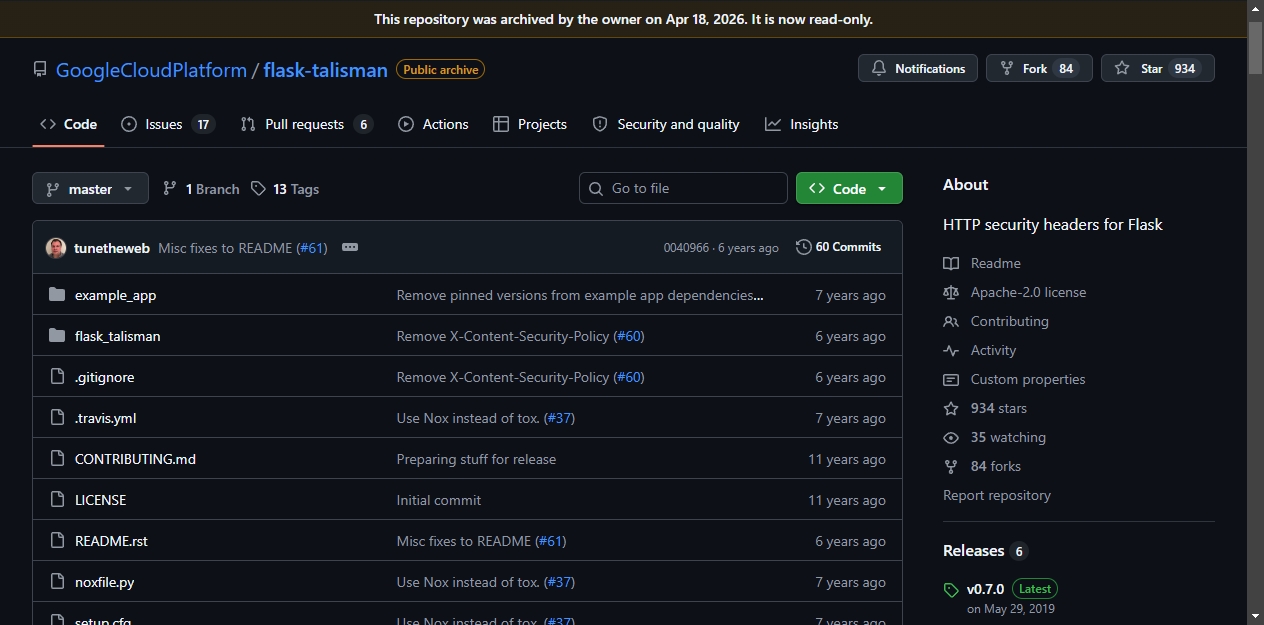Open the Remove pinned versions commit message

pyautogui.click(x=580, y=295)
